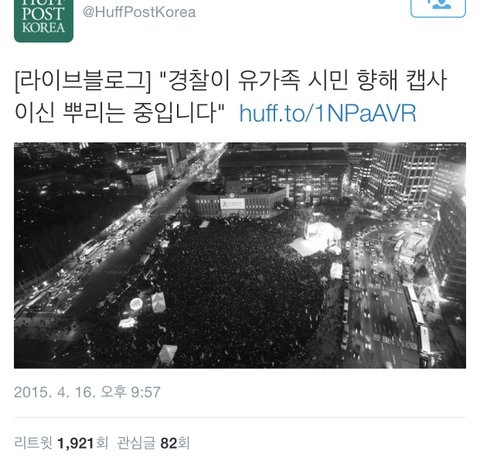Open the @HuffPostKorea handle
Image resolution: width=480 pixels, height=458 pixels.
(x=139, y=12)
